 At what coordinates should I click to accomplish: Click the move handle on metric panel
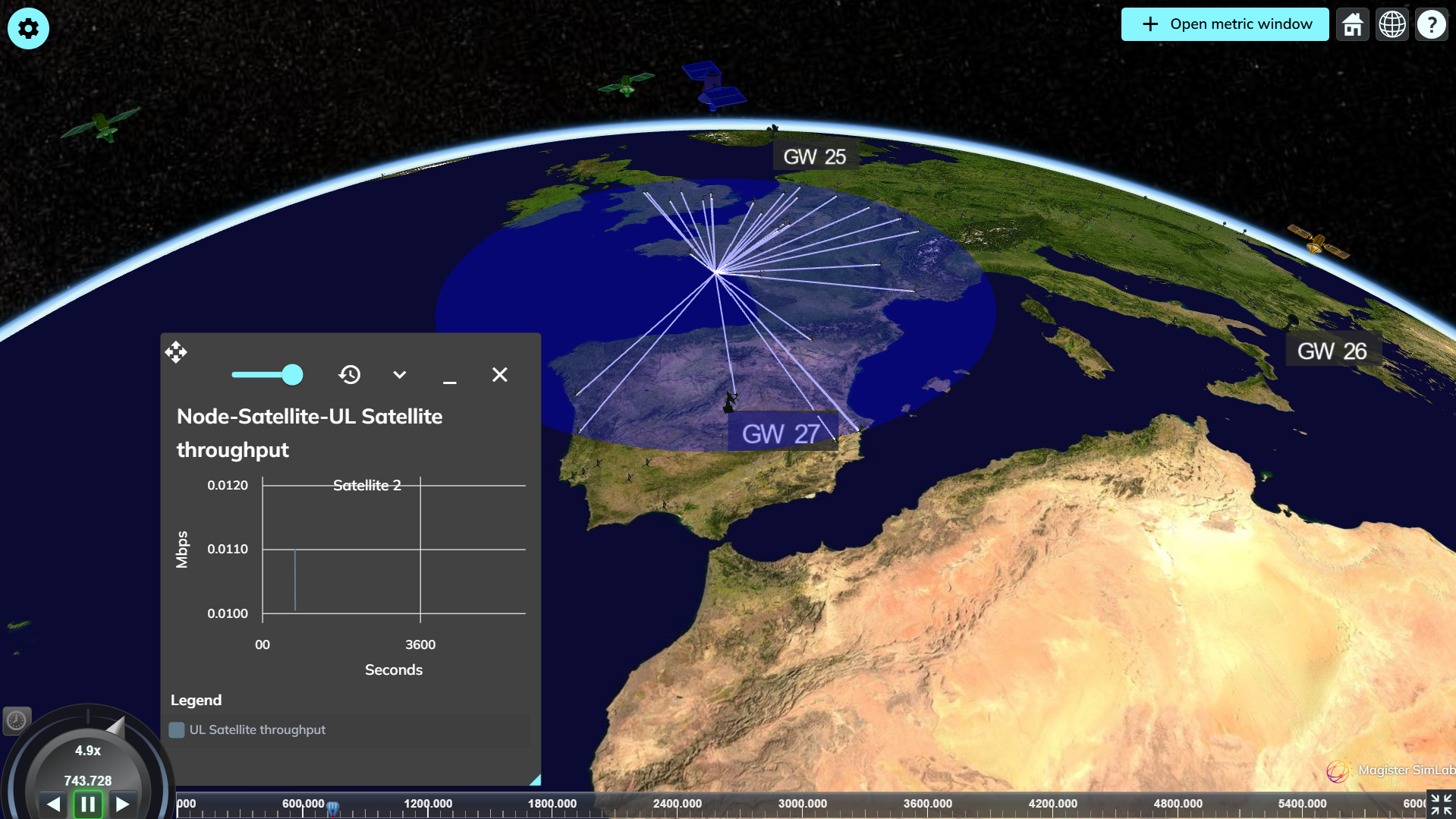click(176, 352)
